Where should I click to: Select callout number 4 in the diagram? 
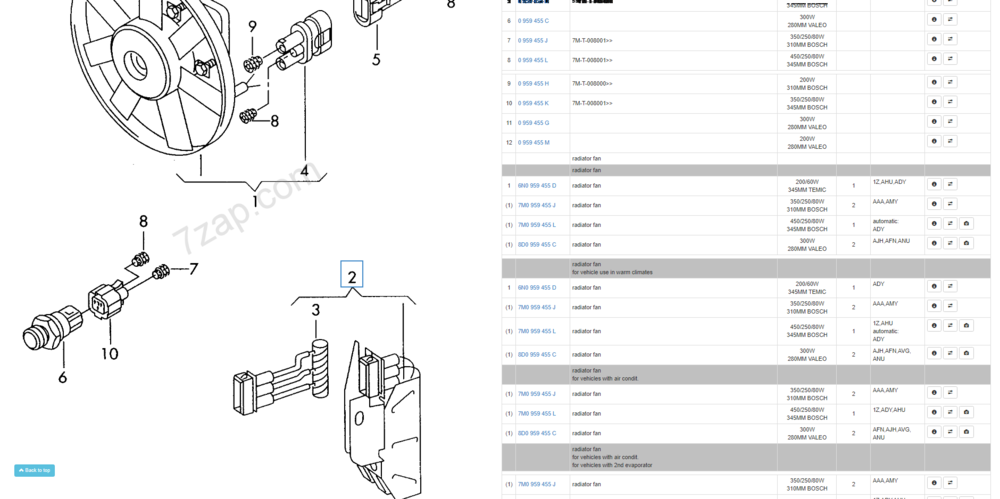pos(304,171)
